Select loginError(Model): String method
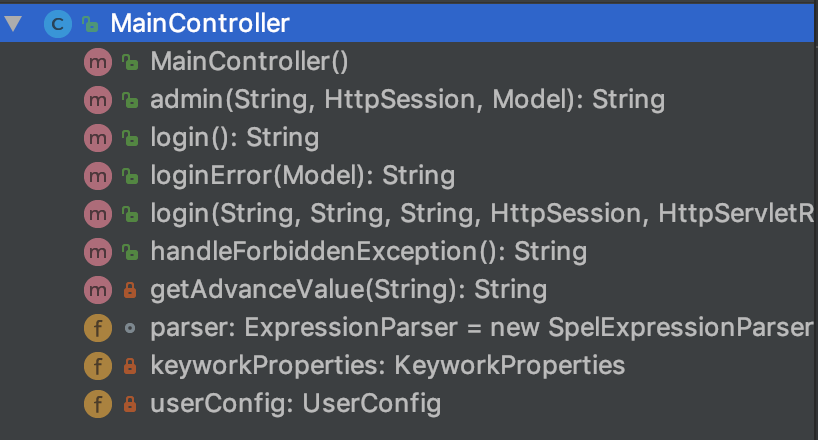 coord(302,176)
